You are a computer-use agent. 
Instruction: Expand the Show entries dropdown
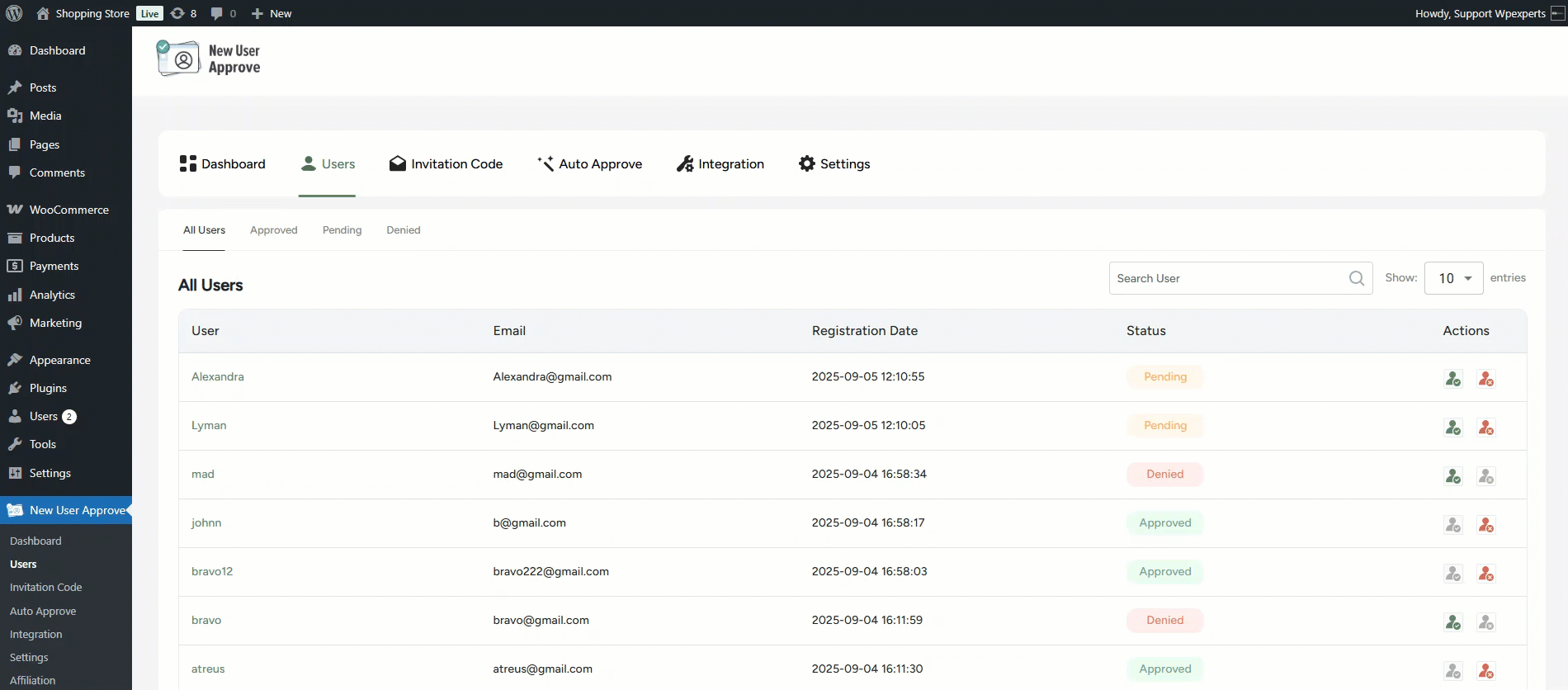(x=1453, y=278)
